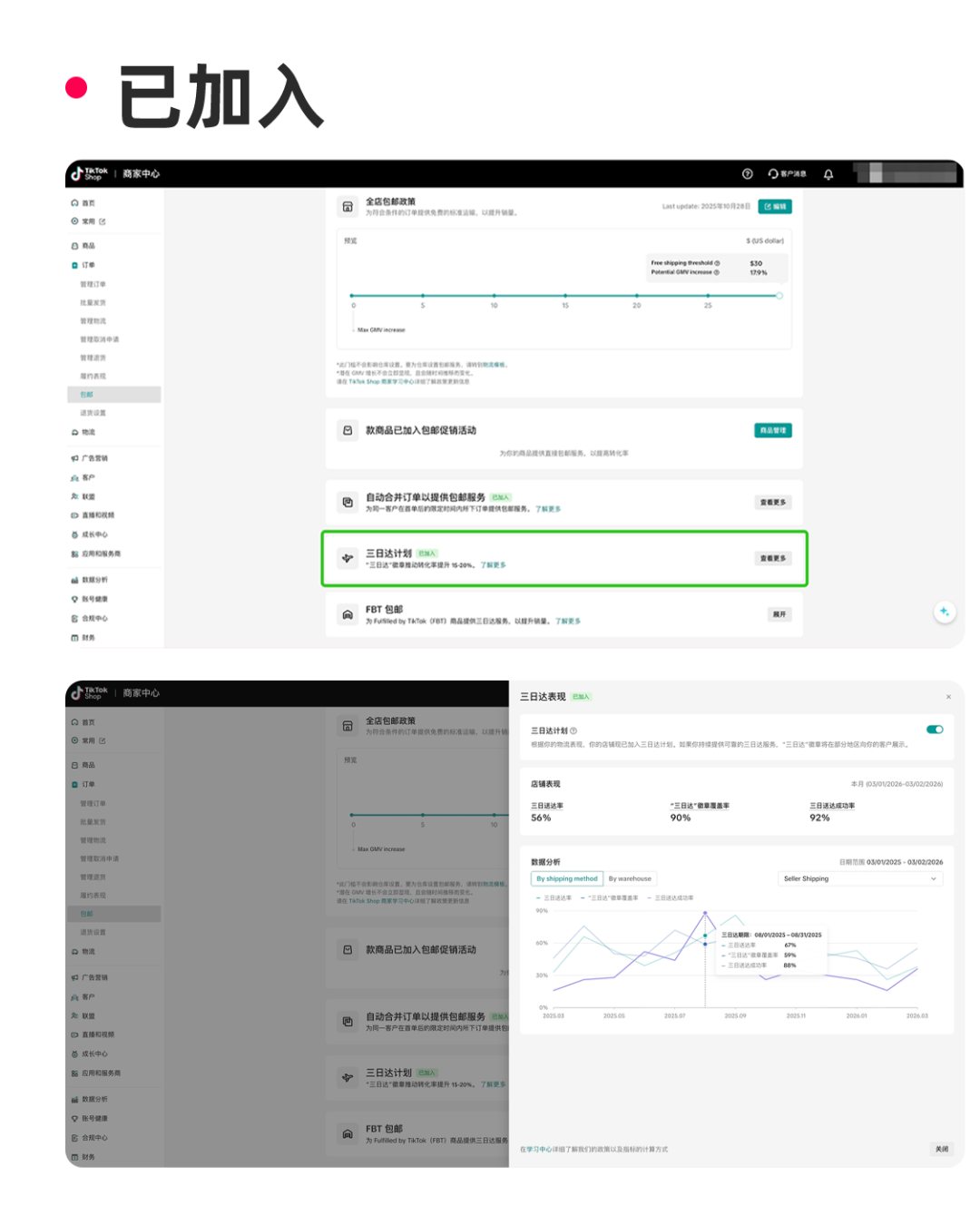
Task: Open the notification bell in upper screenshot
Action: point(828,173)
